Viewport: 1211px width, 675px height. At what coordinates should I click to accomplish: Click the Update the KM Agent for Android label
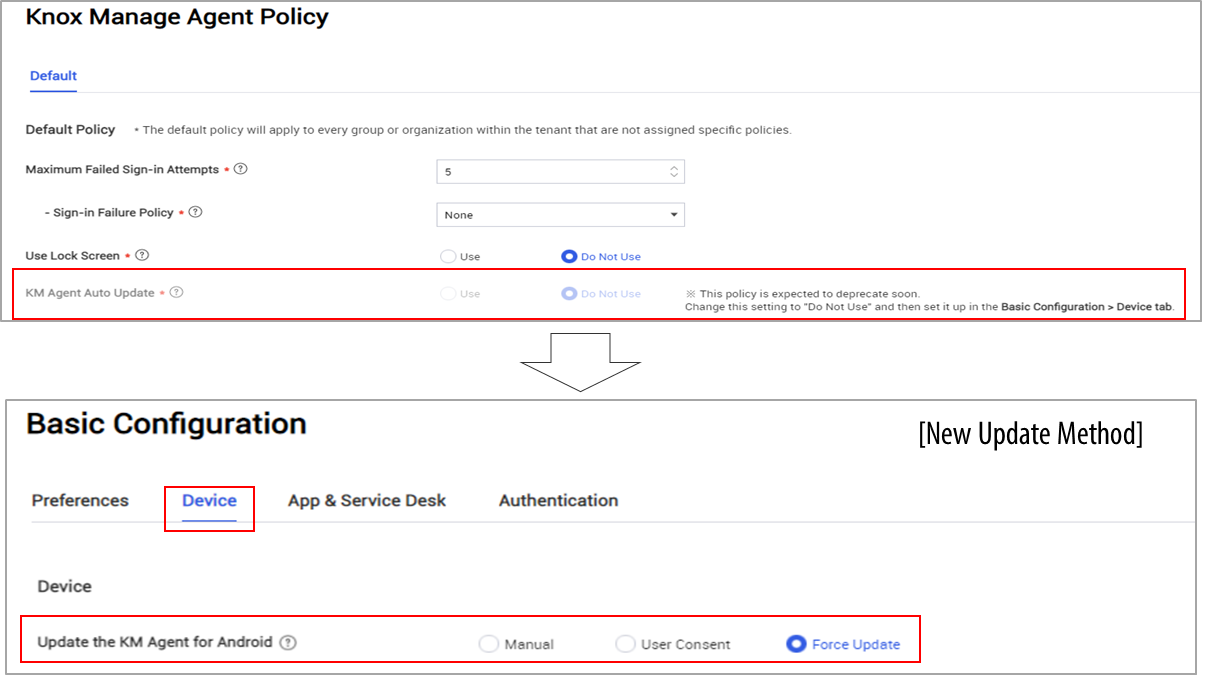[155, 642]
